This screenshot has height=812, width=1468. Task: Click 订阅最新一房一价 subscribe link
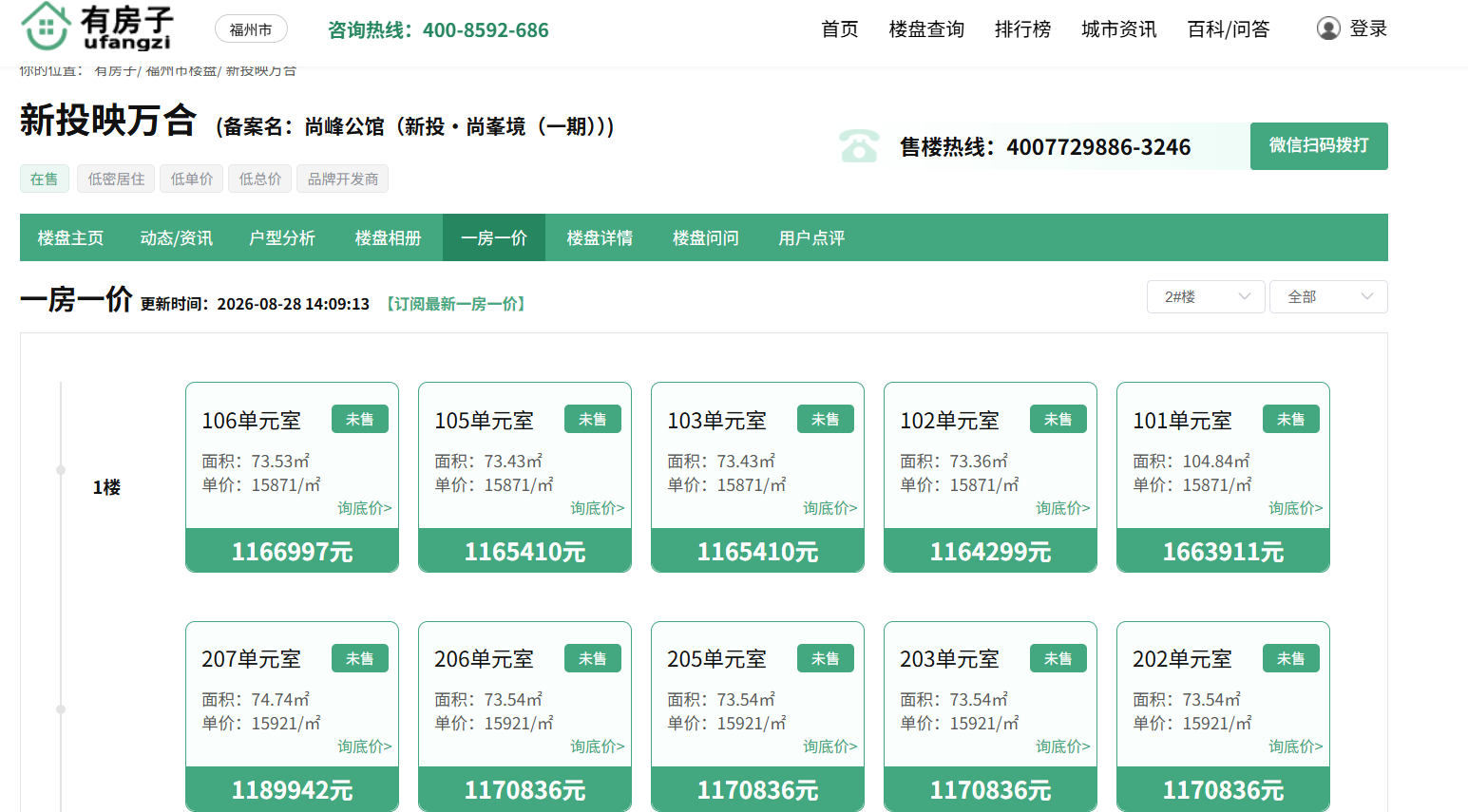456,304
